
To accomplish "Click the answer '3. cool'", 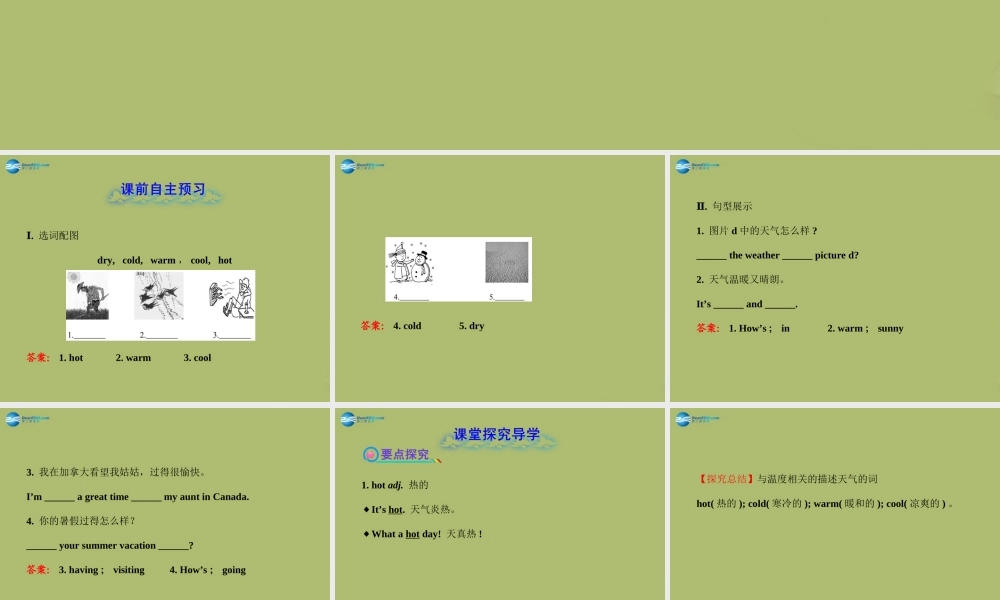I will (197, 358).
